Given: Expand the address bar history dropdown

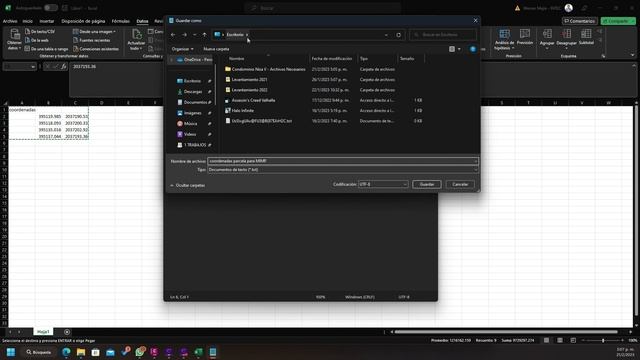Looking at the screenshot, I should click(386, 35).
